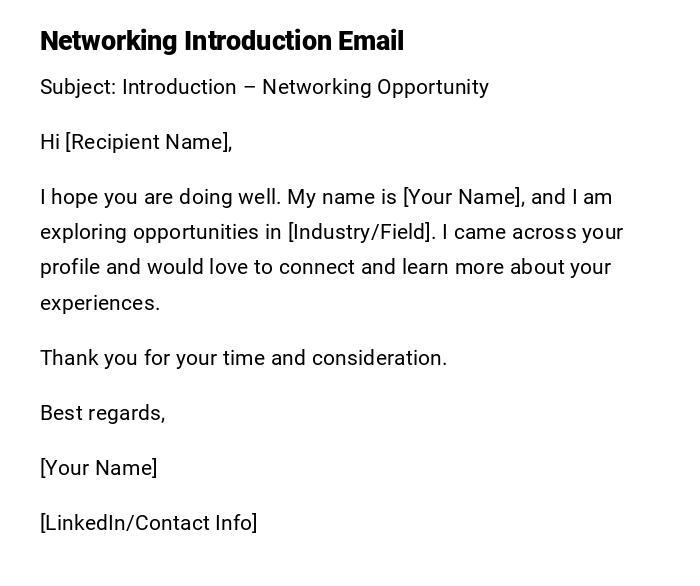Select the "[Industry/Field]" placeholder
The height and width of the screenshot is (586, 700).
[361, 232]
